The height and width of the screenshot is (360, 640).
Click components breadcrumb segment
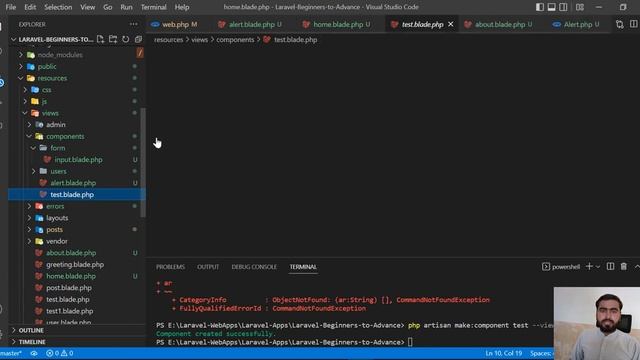pos(235,40)
